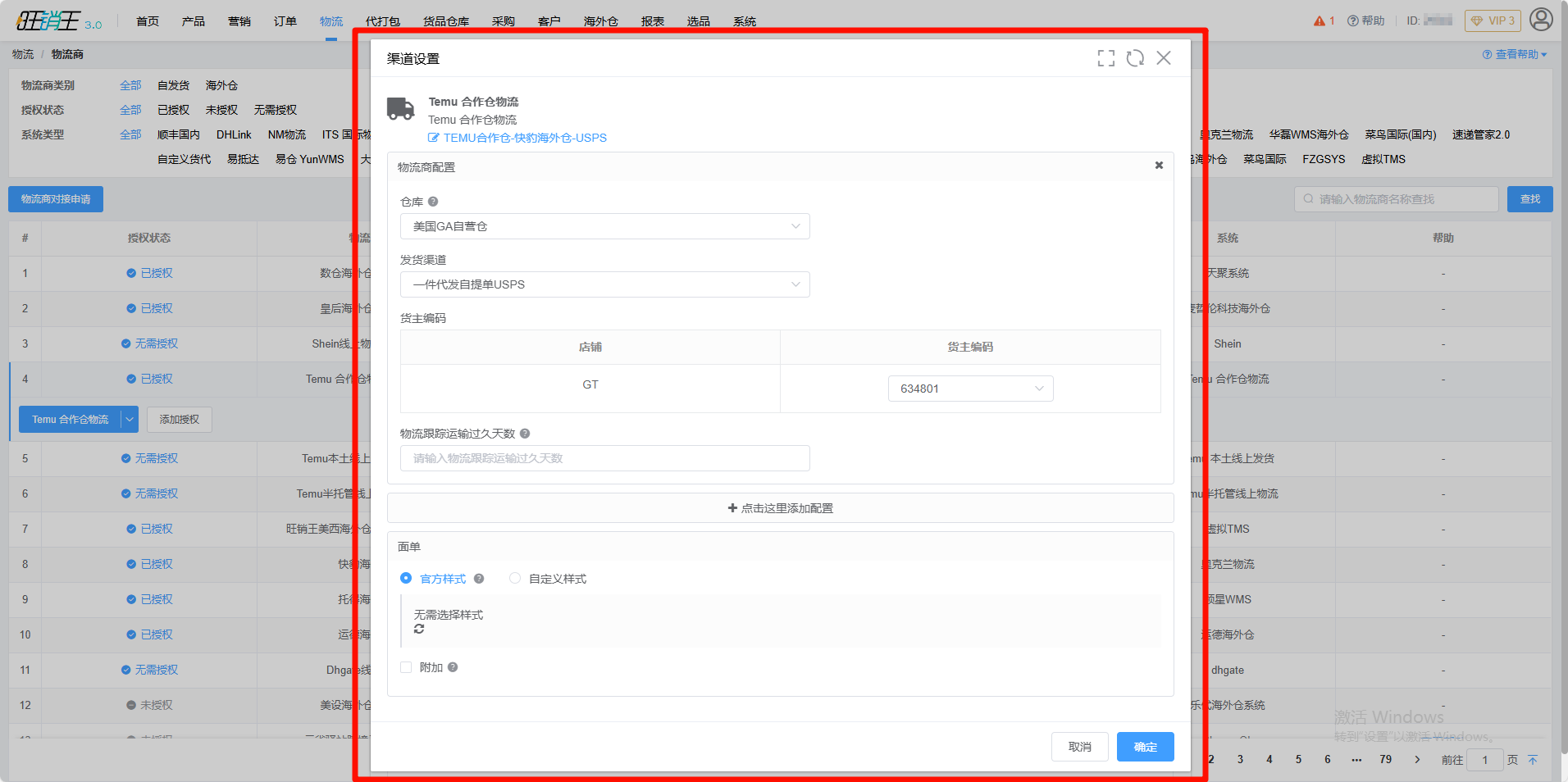Click 未授权 status in row 12
The width and height of the screenshot is (1568, 782).
pyautogui.click(x=149, y=705)
